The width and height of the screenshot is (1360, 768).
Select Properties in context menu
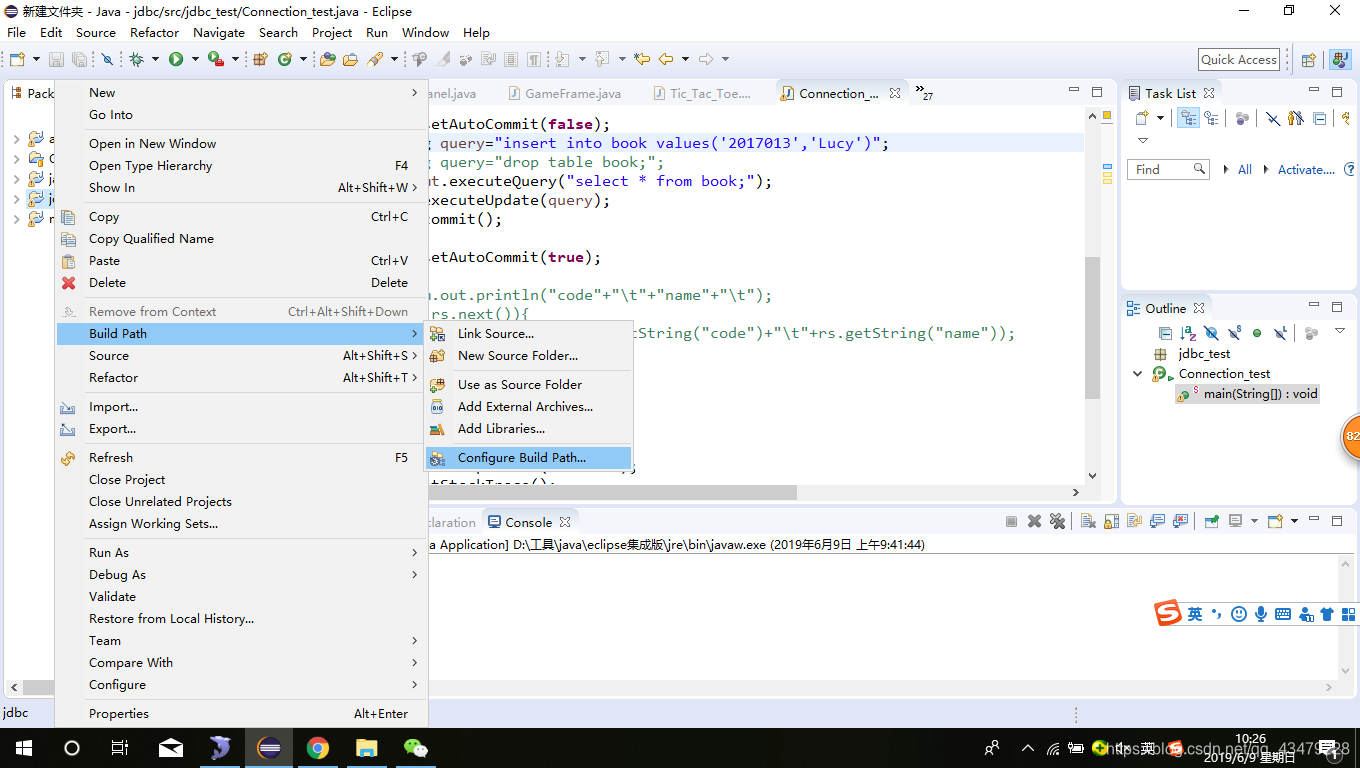tap(242, 714)
